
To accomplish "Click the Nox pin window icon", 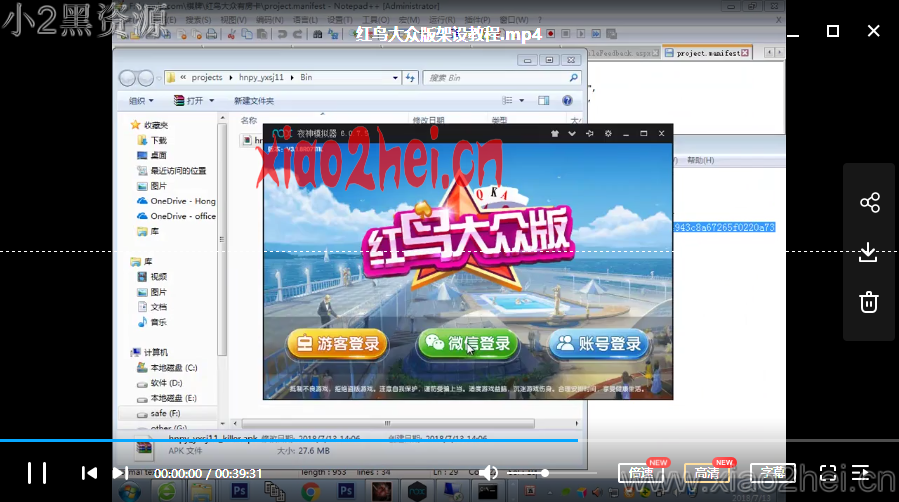I will pyautogui.click(x=589, y=134).
